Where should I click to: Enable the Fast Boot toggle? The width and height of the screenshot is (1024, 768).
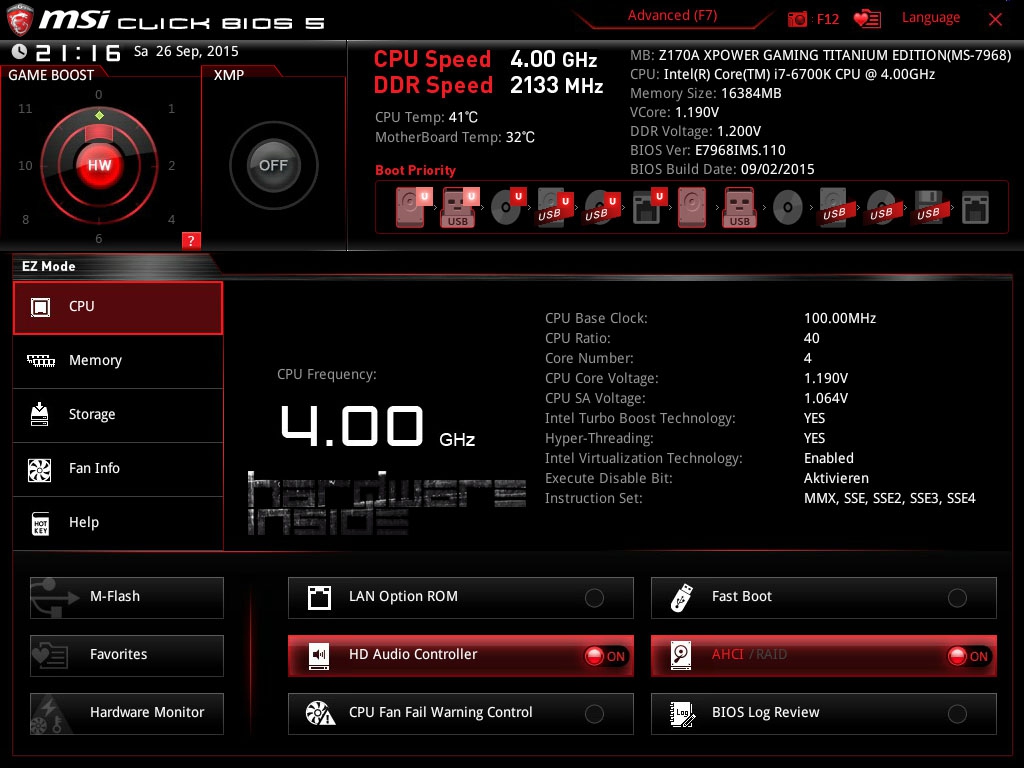click(957, 598)
